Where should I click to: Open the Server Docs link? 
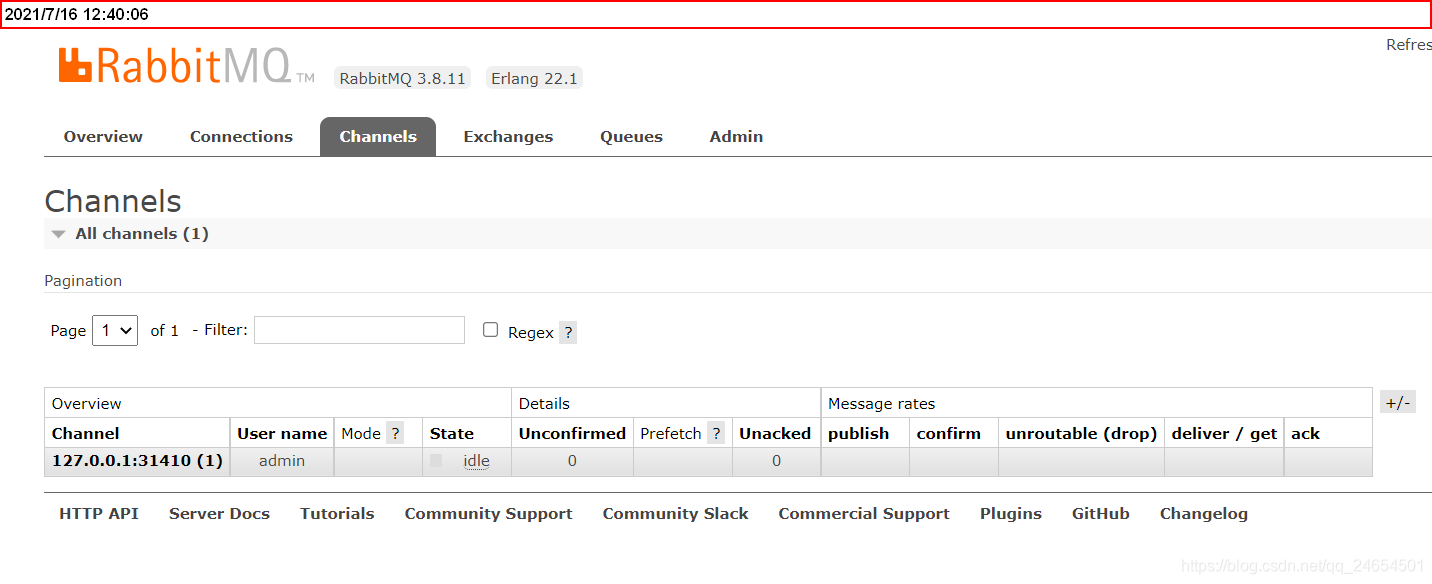219,514
